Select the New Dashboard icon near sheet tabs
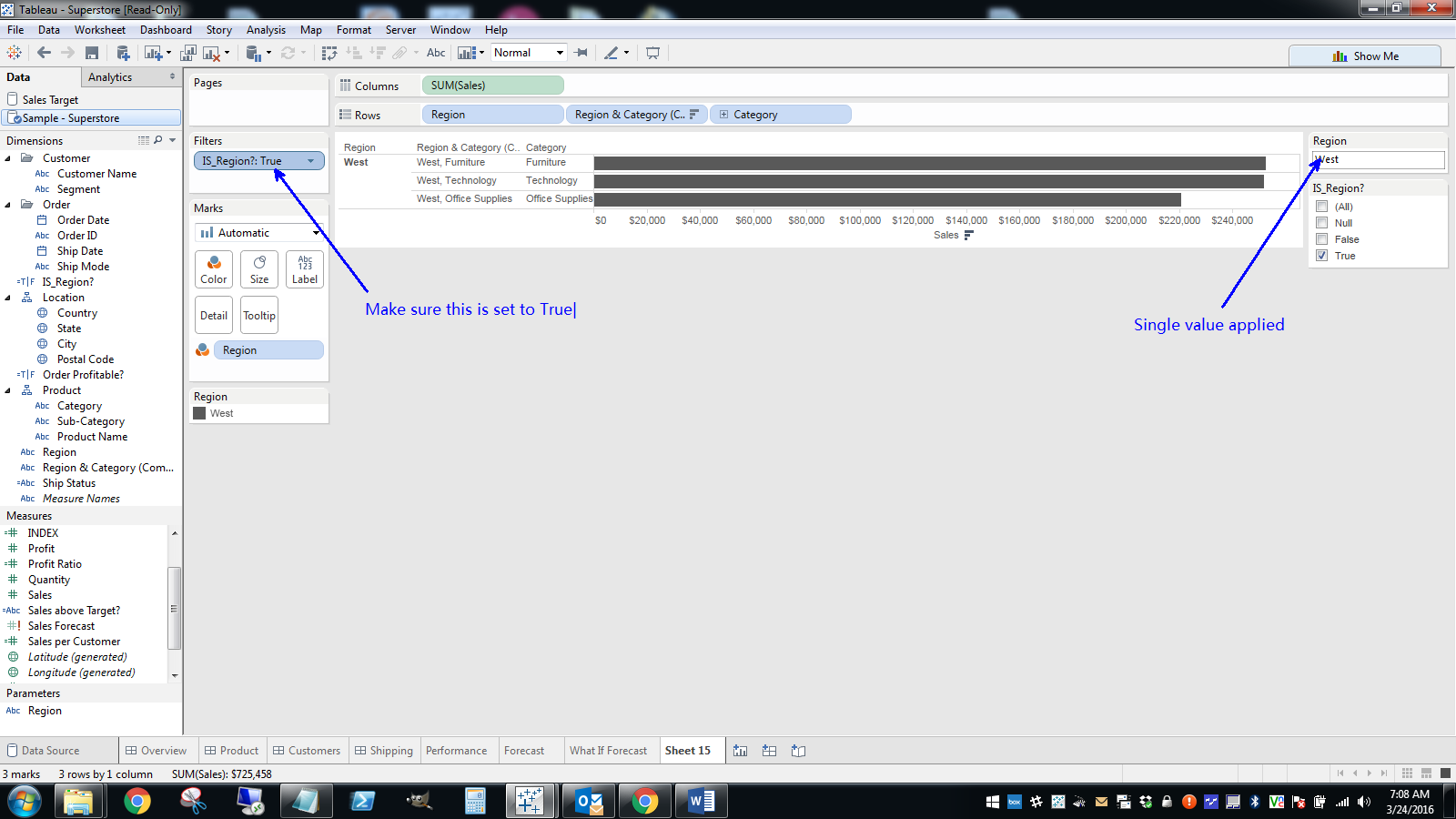 (x=769, y=750)
